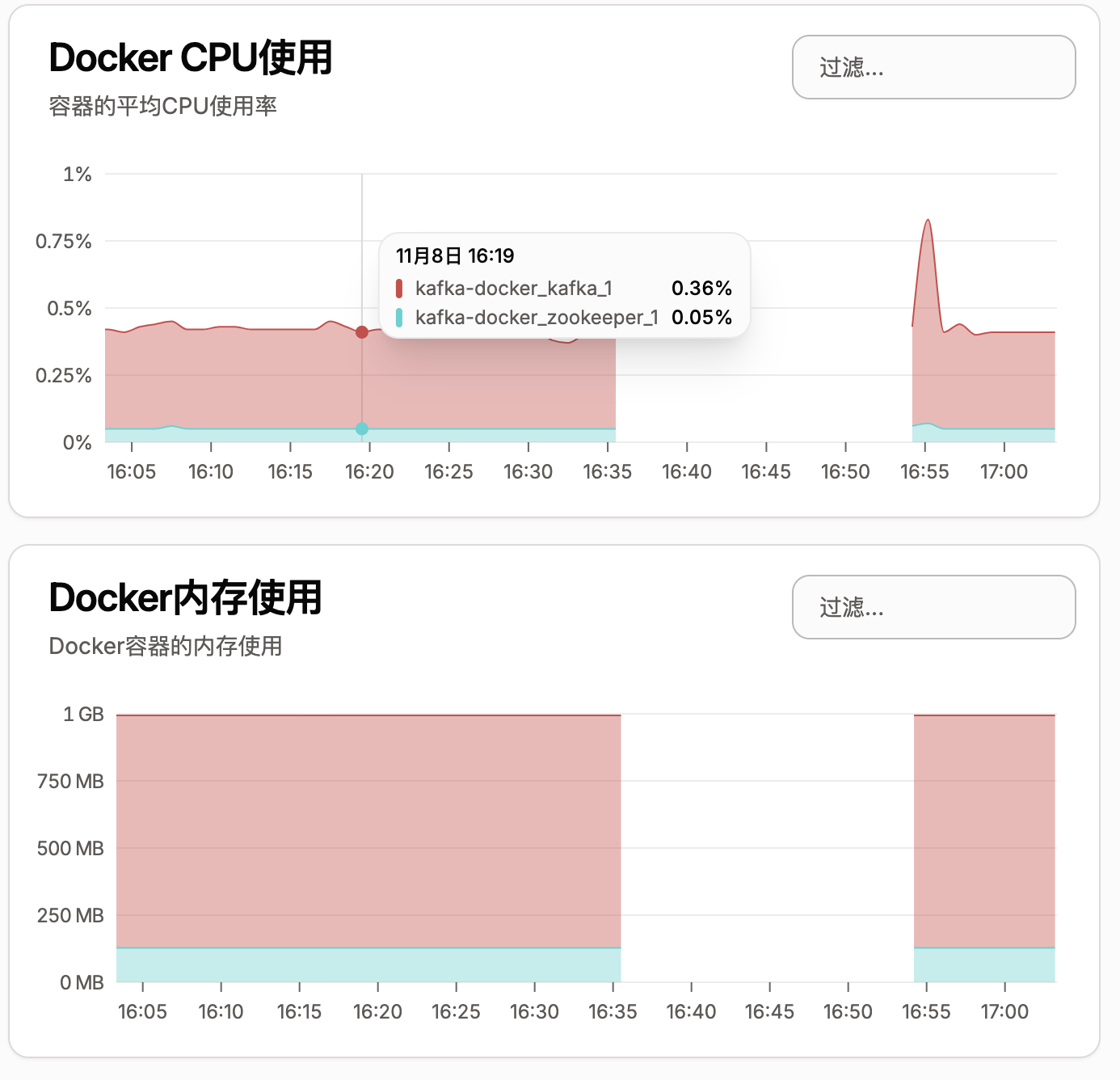This screenshot has height=1080, width=1120.
Task: Click the CPU spike peak near 16:55
Action: (x=928, y=220)
